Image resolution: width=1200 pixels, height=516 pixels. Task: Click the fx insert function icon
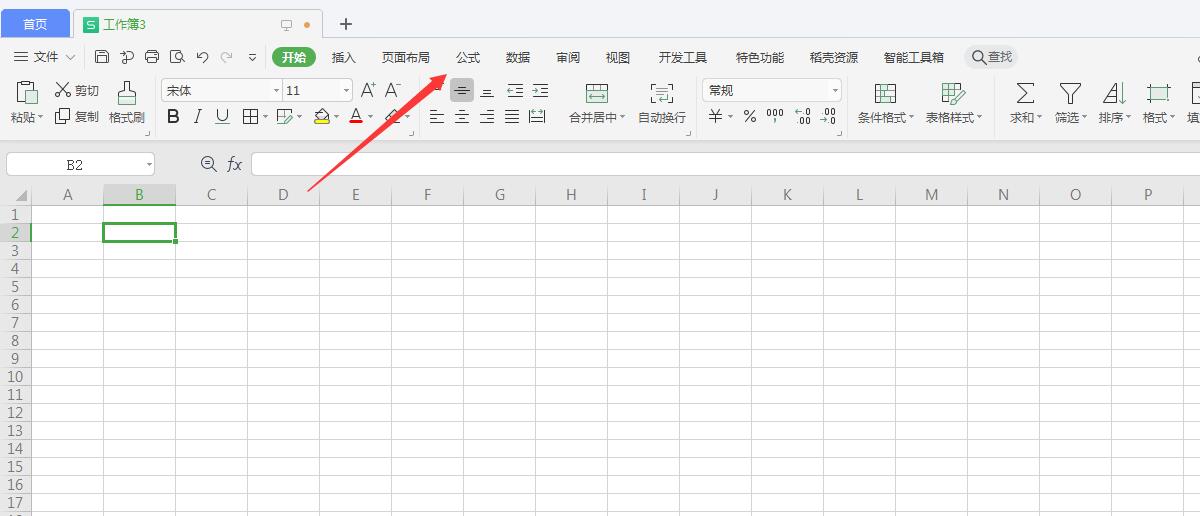(x=234, y=164)
